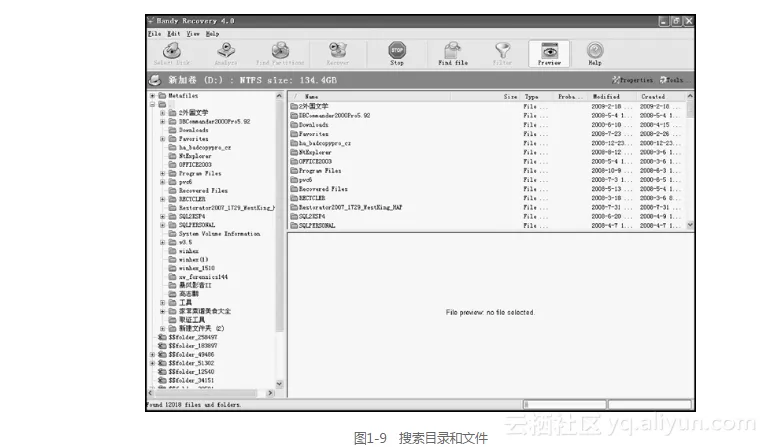Expand the RECYCLER tree folder
Screen dimensions: 767x447
[x=162, y=200]
